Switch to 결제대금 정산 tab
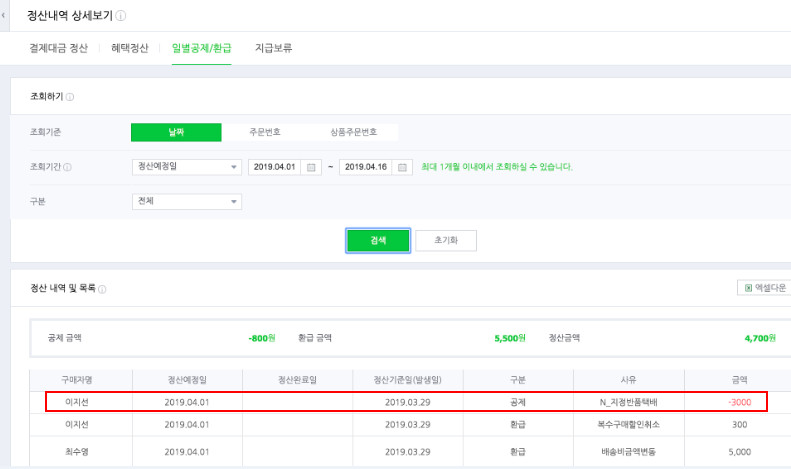Image resolution: width=791 pixels, height=469 pixels. 58,48
